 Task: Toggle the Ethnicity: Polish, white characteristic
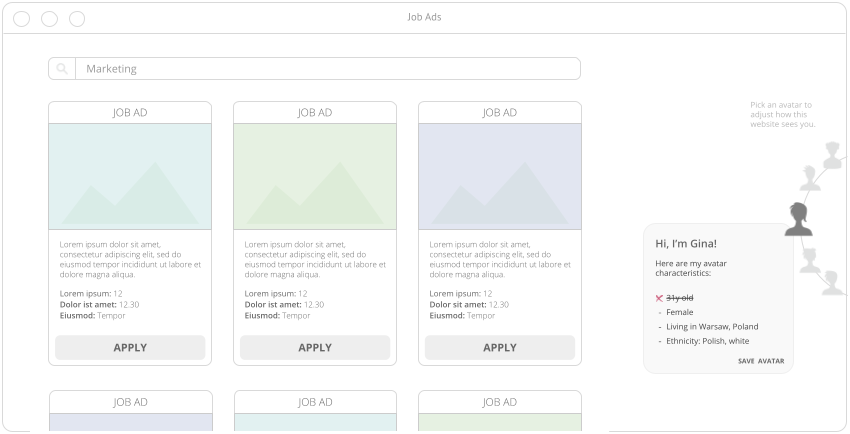(x=707, y=341)
